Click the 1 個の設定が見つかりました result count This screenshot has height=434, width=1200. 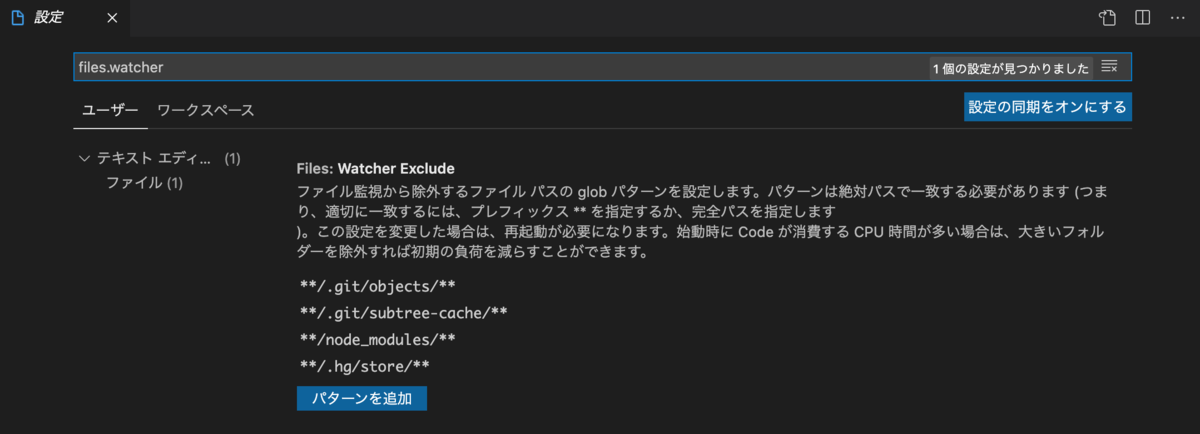1011,68
